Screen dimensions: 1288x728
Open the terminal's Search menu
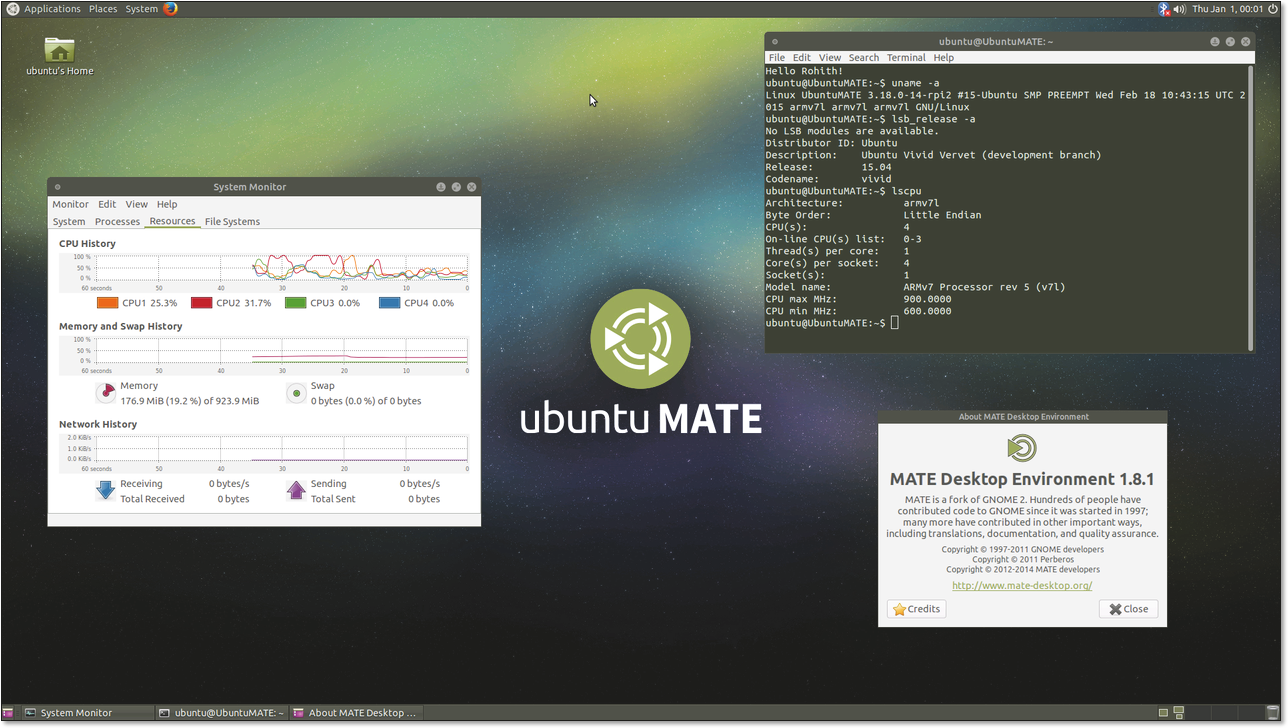coord(864,58)
